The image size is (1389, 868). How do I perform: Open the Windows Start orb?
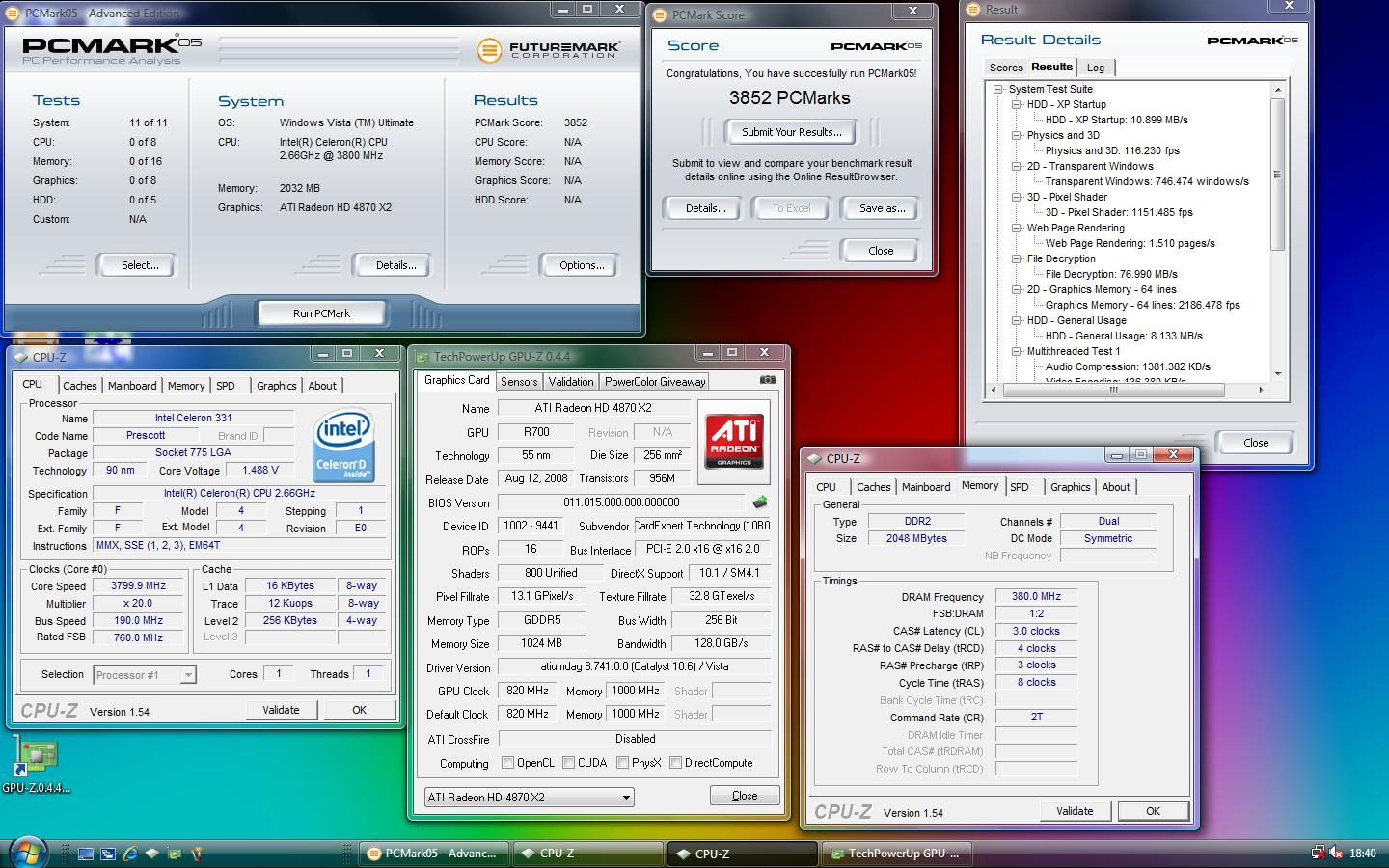pyautogui.click(x=26, y=853)
